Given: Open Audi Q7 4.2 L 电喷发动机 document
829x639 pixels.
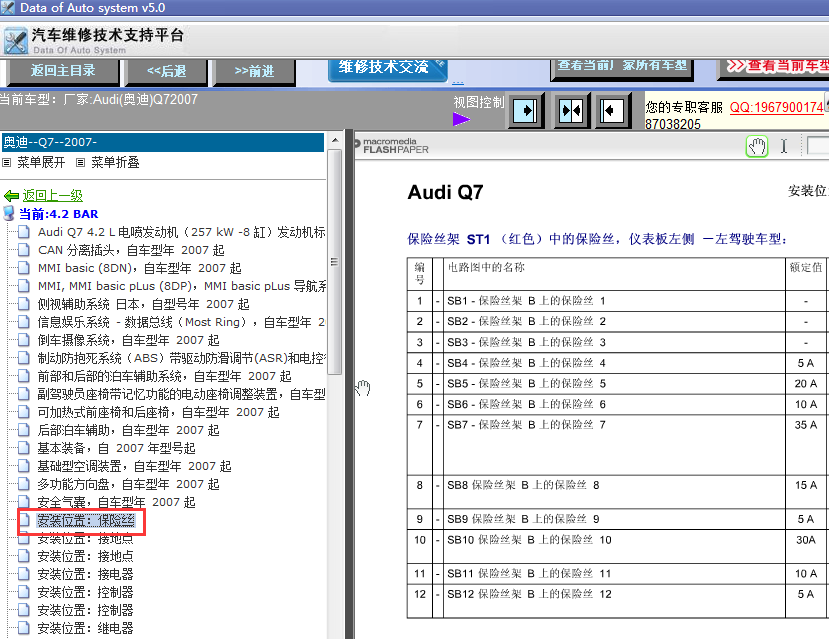Looking at the screenshot, I should [181, 232].
